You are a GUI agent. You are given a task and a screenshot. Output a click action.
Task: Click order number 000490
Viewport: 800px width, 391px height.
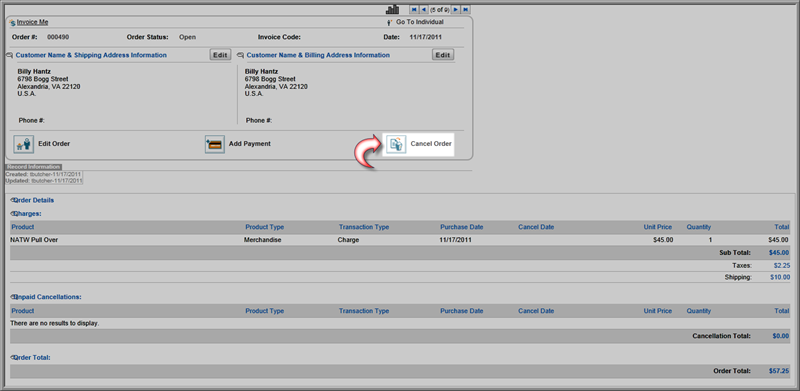[58, 37]
